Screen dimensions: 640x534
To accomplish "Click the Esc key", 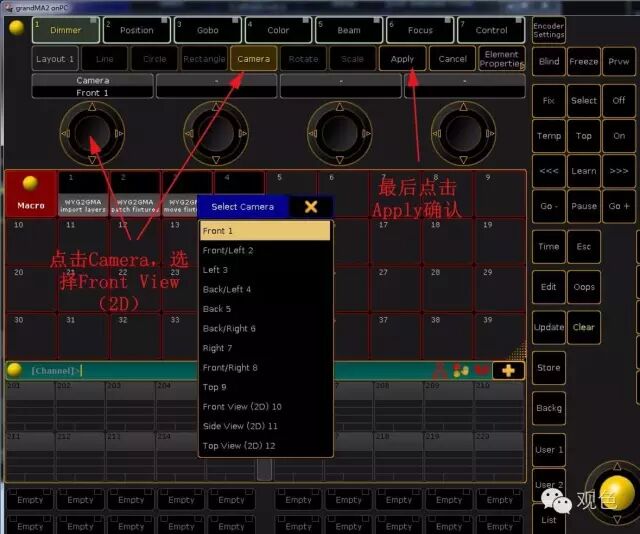I will tap(584, 246).
